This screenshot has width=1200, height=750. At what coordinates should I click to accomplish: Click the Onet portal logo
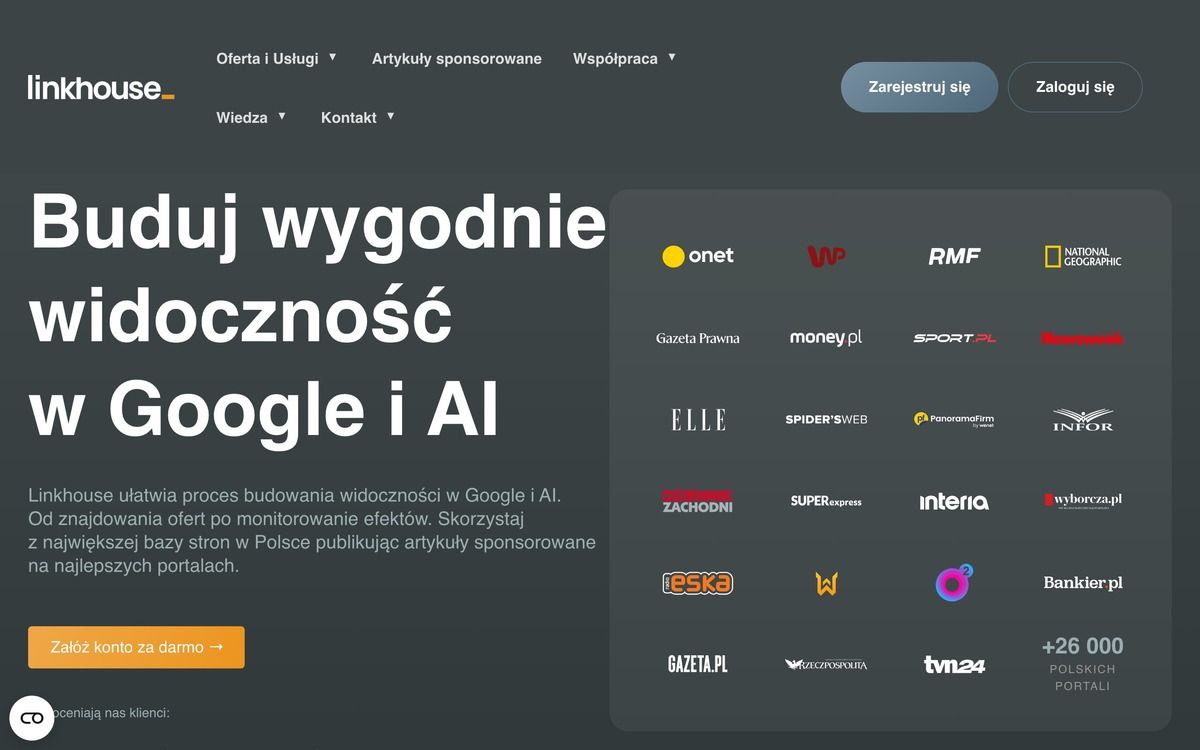click(x=698, y=256)
